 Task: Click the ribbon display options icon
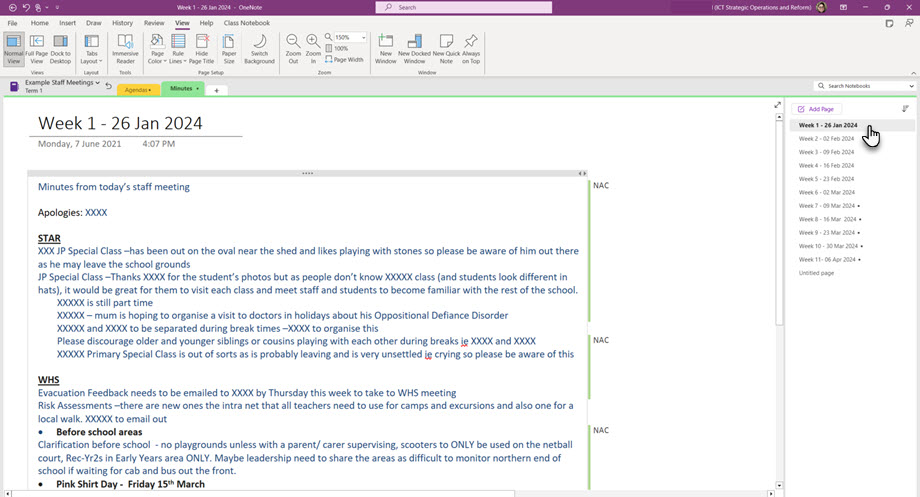tap(843, 7)
